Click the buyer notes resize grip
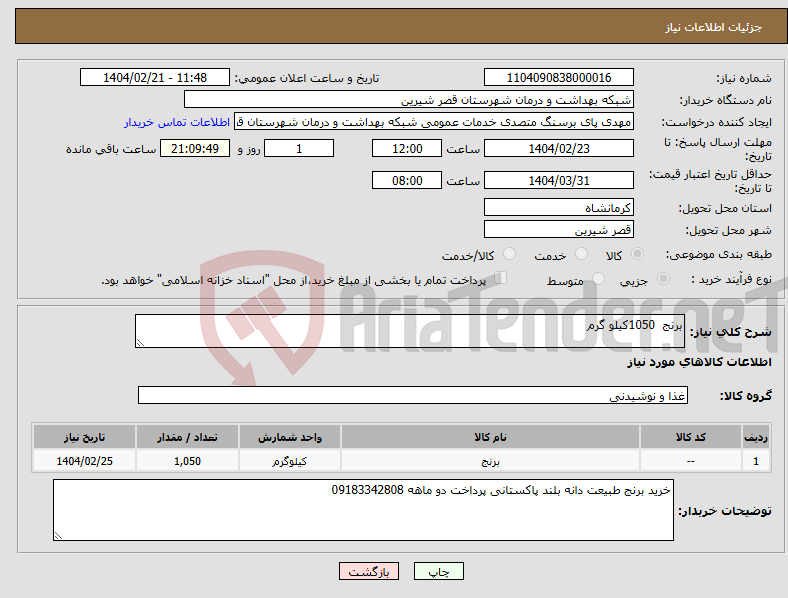The image size is (788, 598). pos(58,536)
